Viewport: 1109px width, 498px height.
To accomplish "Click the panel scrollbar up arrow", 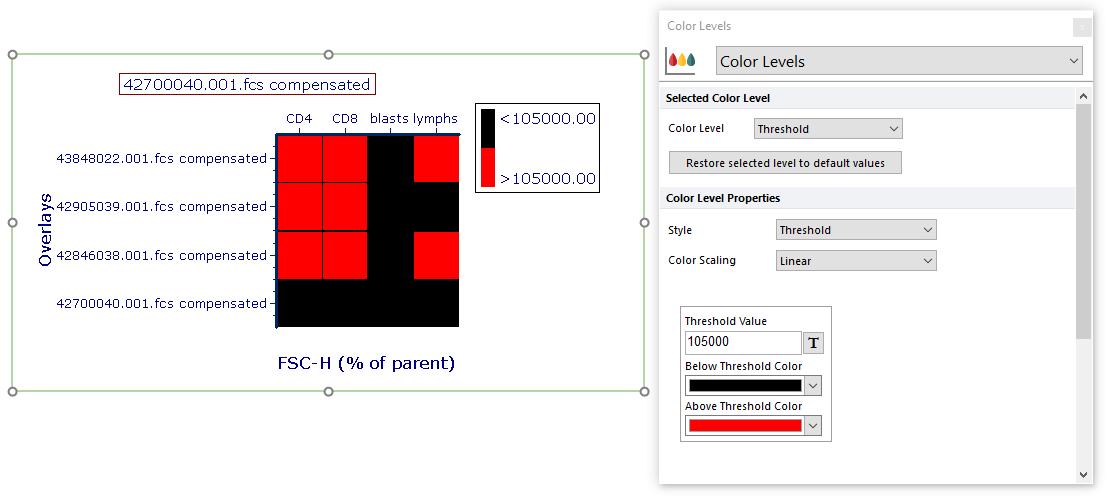I will point(1083,95).
